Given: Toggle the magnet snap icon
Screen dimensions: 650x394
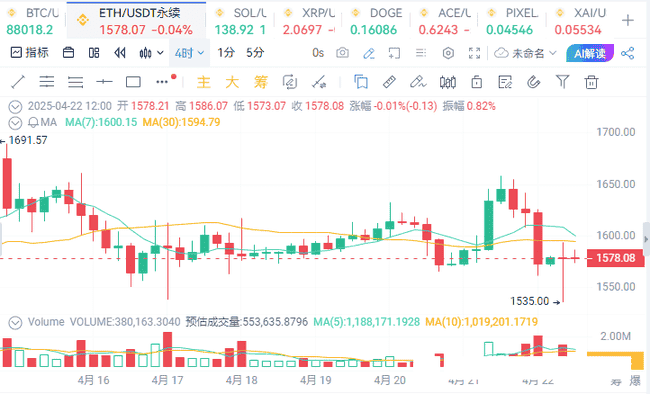Looking at the screenshot, I should coord(534,82).
